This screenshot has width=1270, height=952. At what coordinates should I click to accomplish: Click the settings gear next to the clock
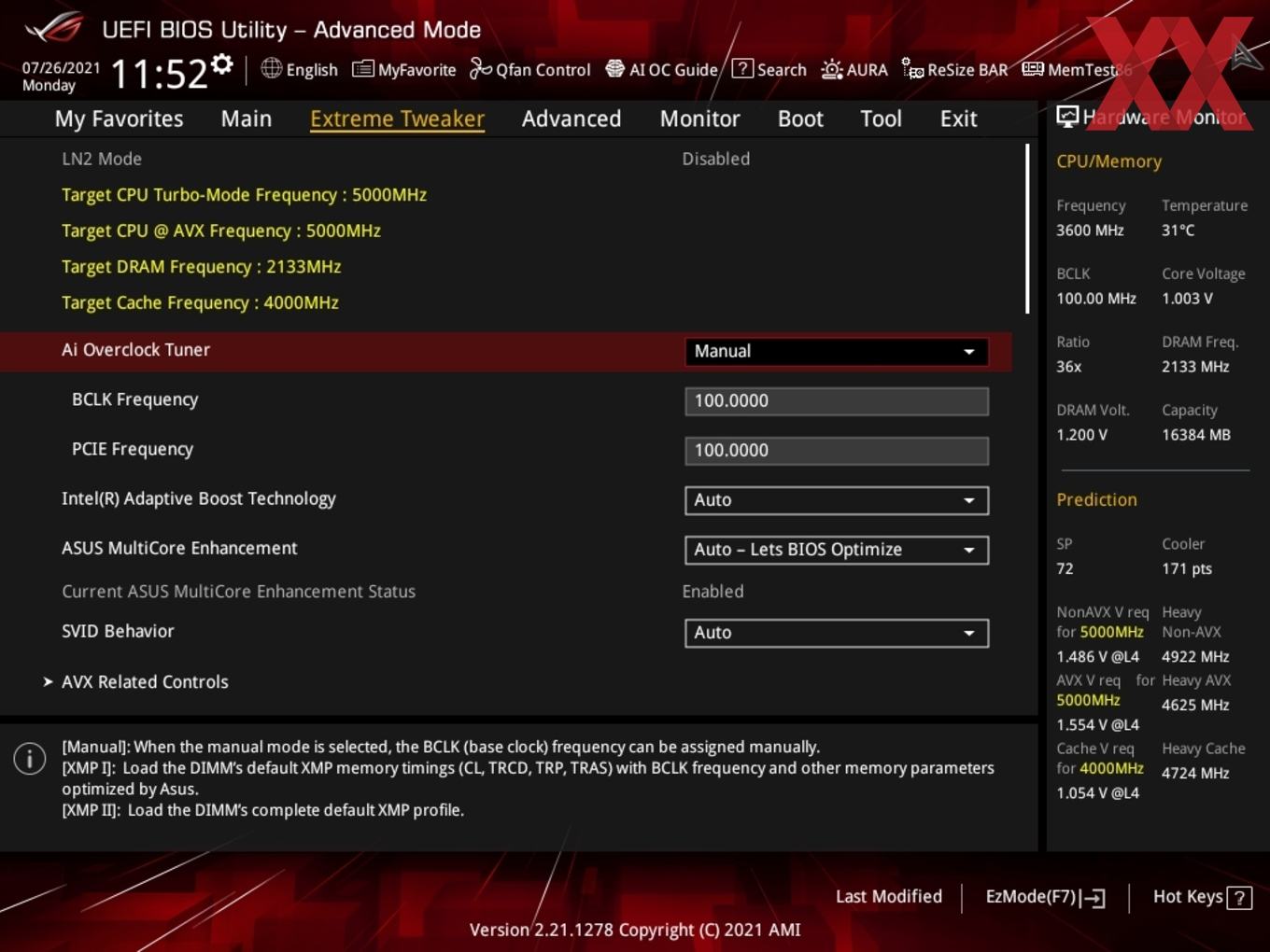click(x=221, y=63)
